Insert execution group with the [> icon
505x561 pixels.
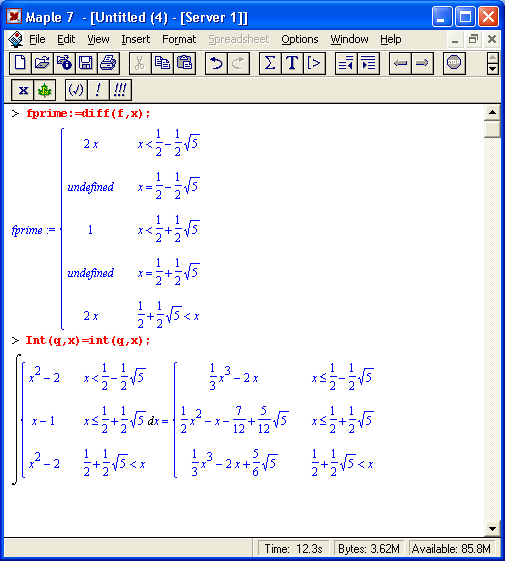coord(314,63)
